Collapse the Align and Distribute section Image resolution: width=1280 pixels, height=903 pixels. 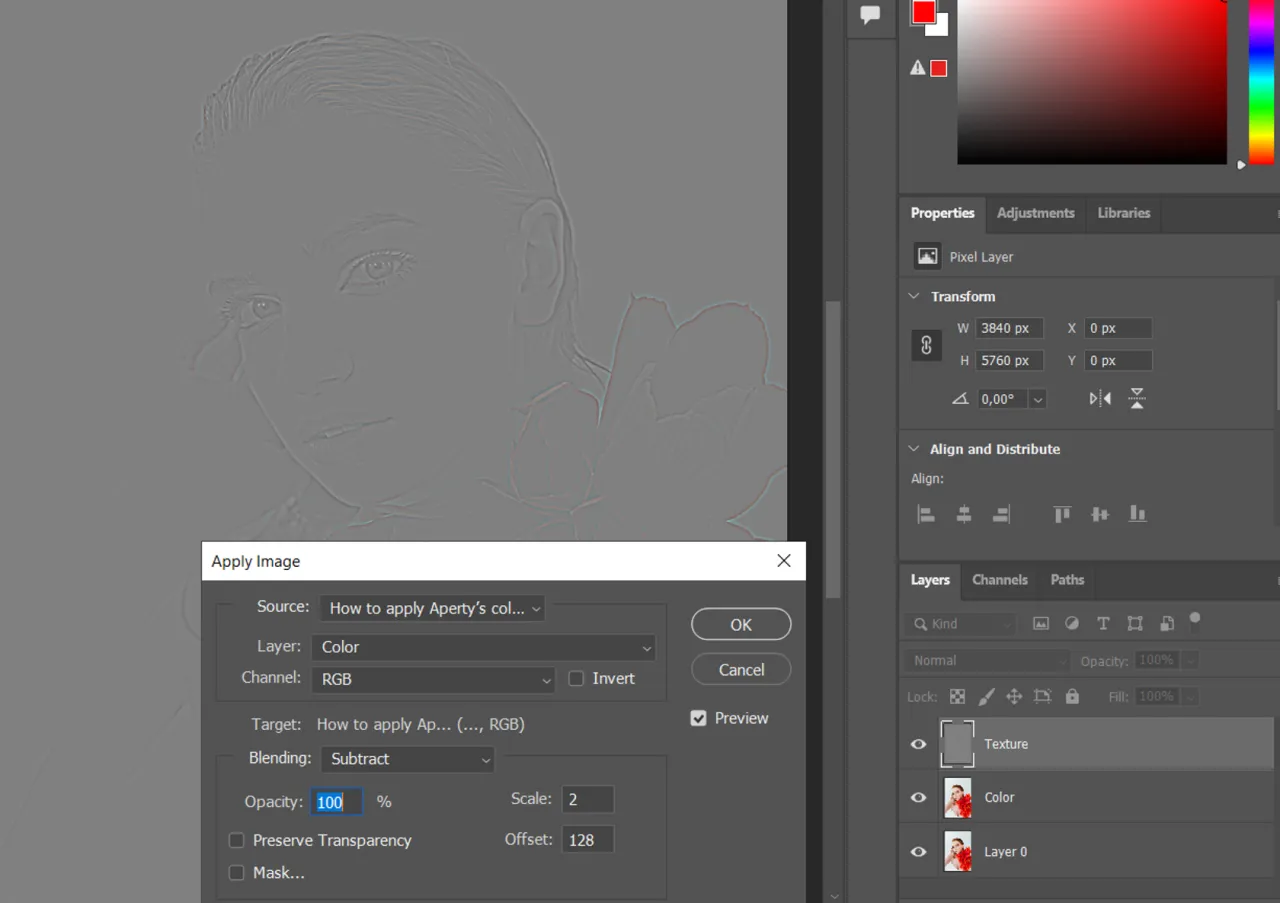click(913, 449)
